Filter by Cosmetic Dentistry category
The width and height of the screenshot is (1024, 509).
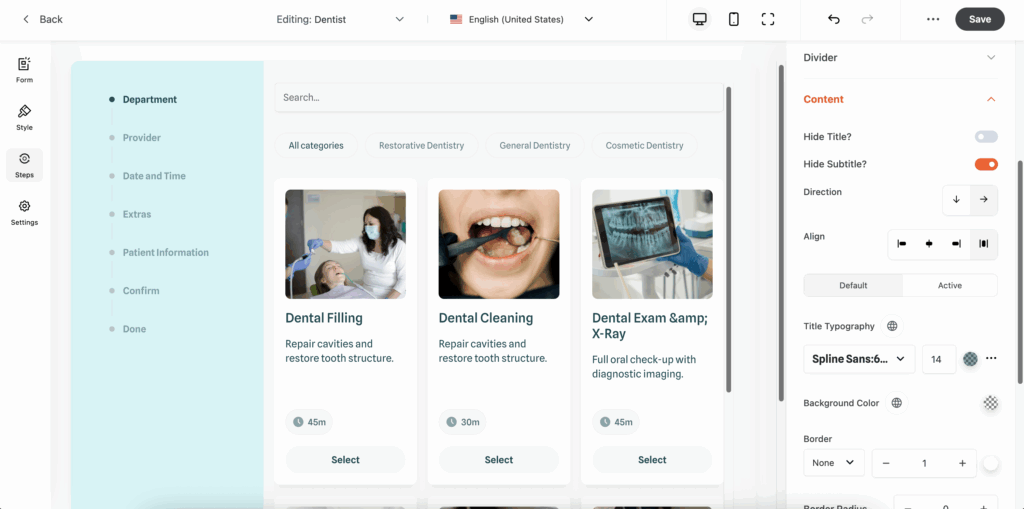tap(644, 145)
